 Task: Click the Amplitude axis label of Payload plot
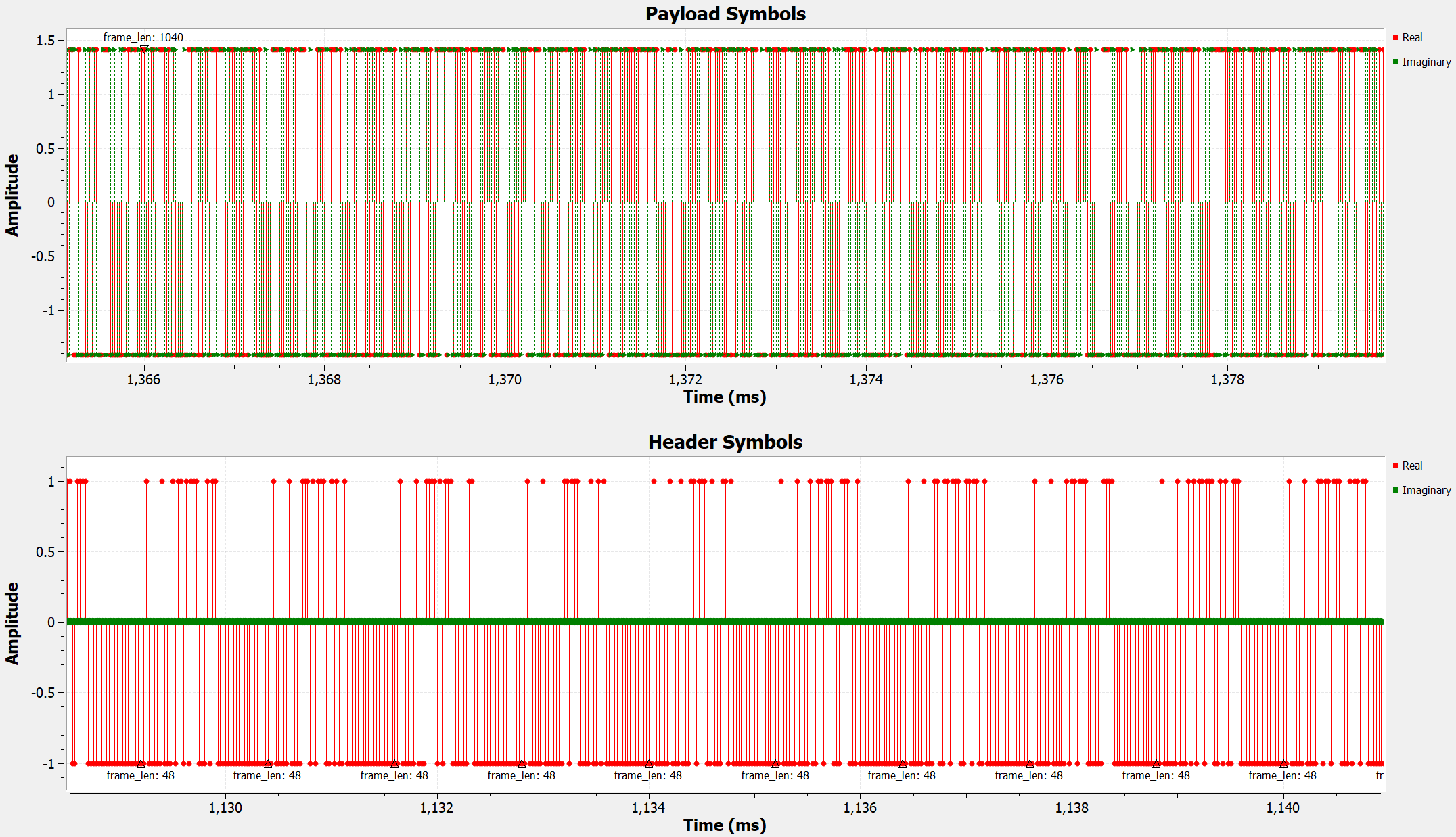coord(12,196)
